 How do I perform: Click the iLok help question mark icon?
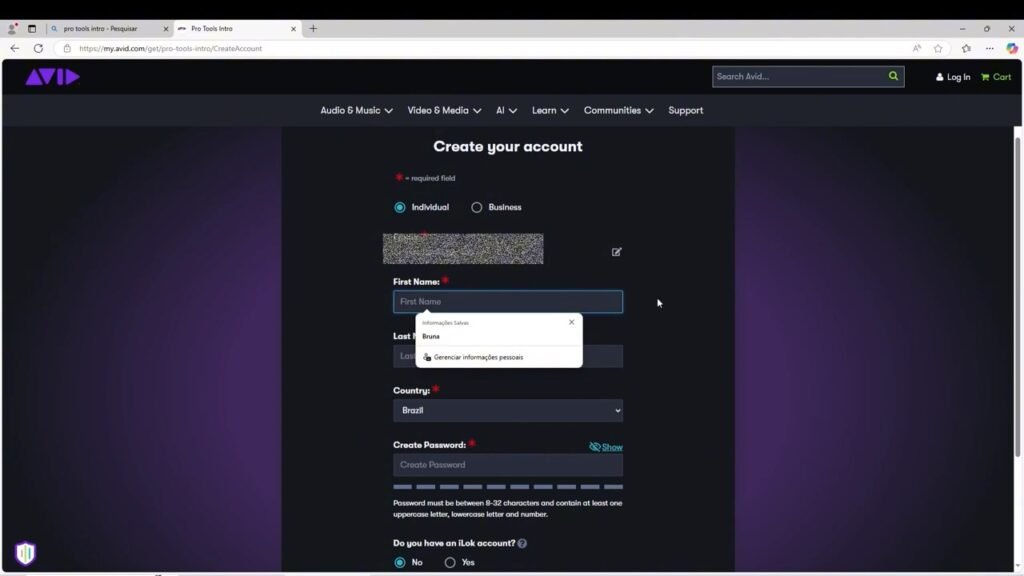click(522, 543)
